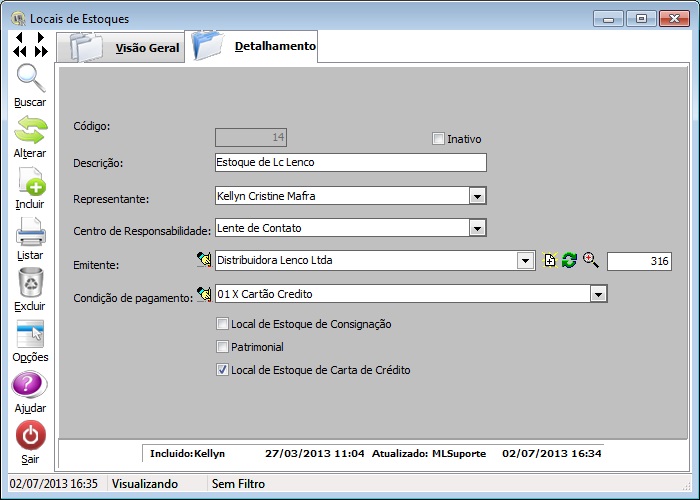
Task: Open the Opções icon in sidebar
Action: pos(30,335)
